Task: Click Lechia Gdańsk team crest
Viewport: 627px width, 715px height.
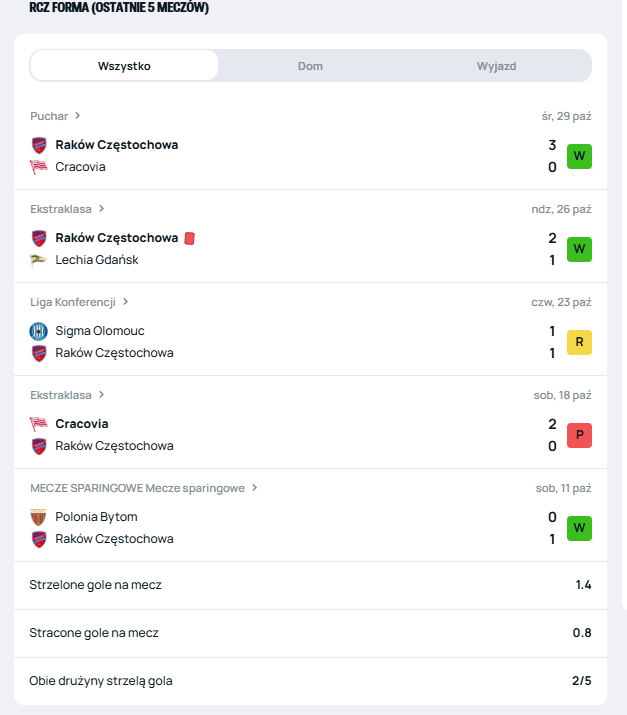Action: 39,260
